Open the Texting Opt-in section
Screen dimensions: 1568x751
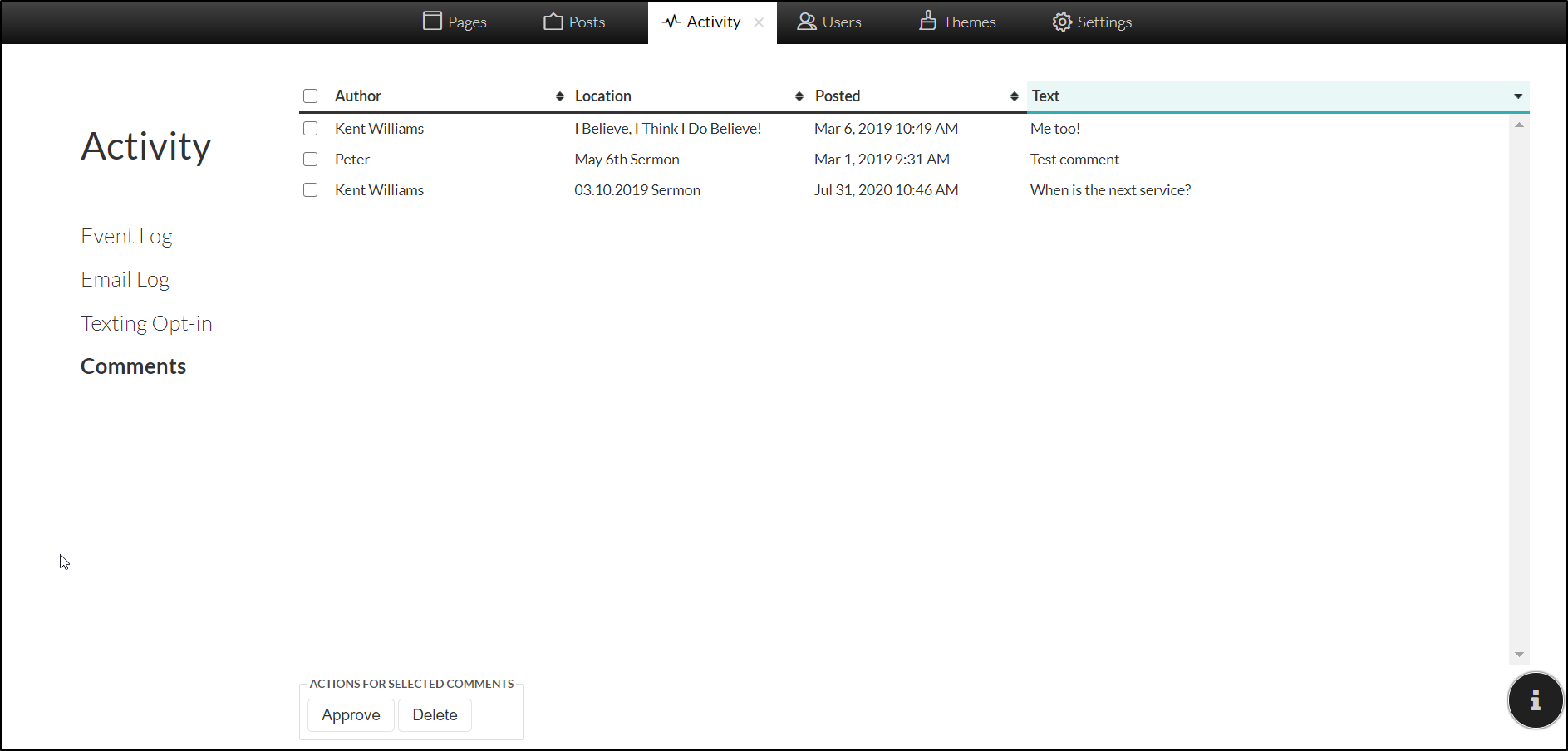point(146,323)
